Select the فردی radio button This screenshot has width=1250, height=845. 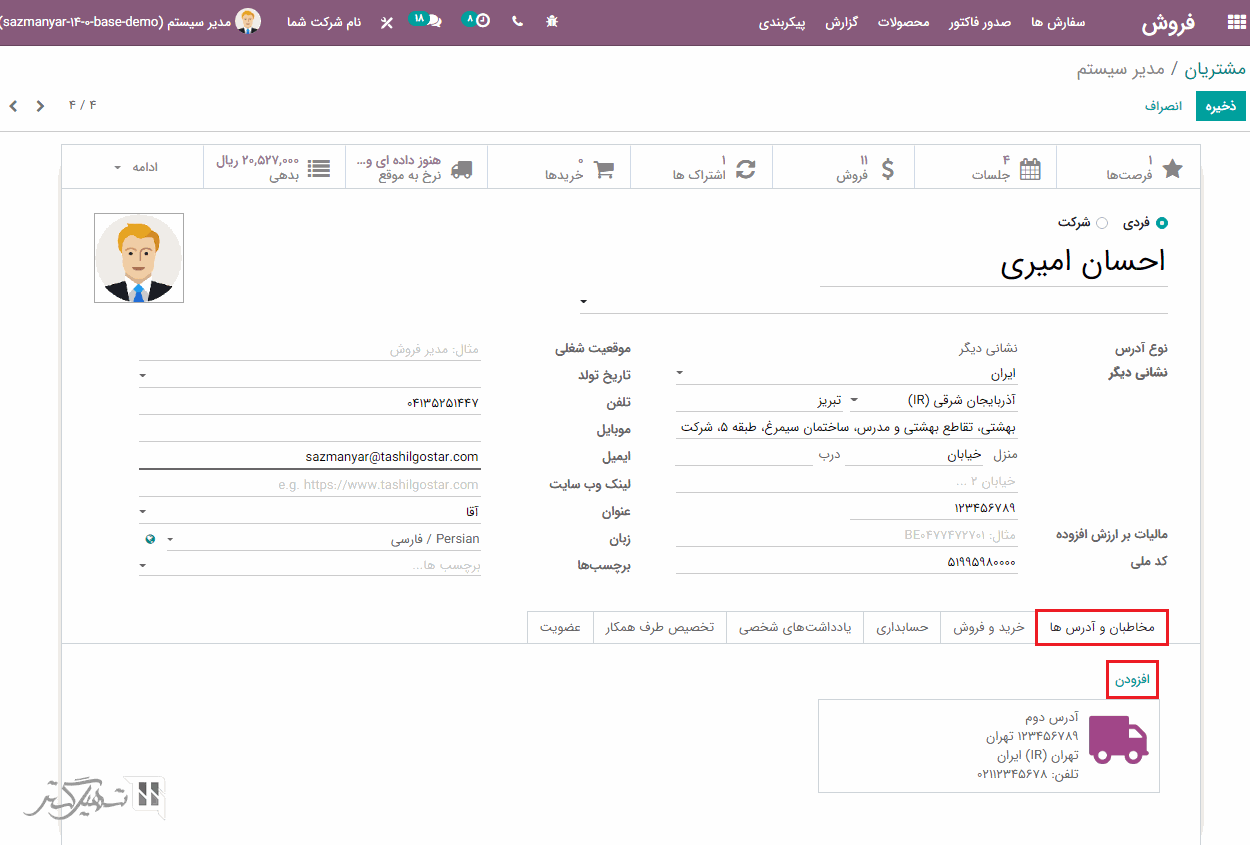click(1161, 223)
